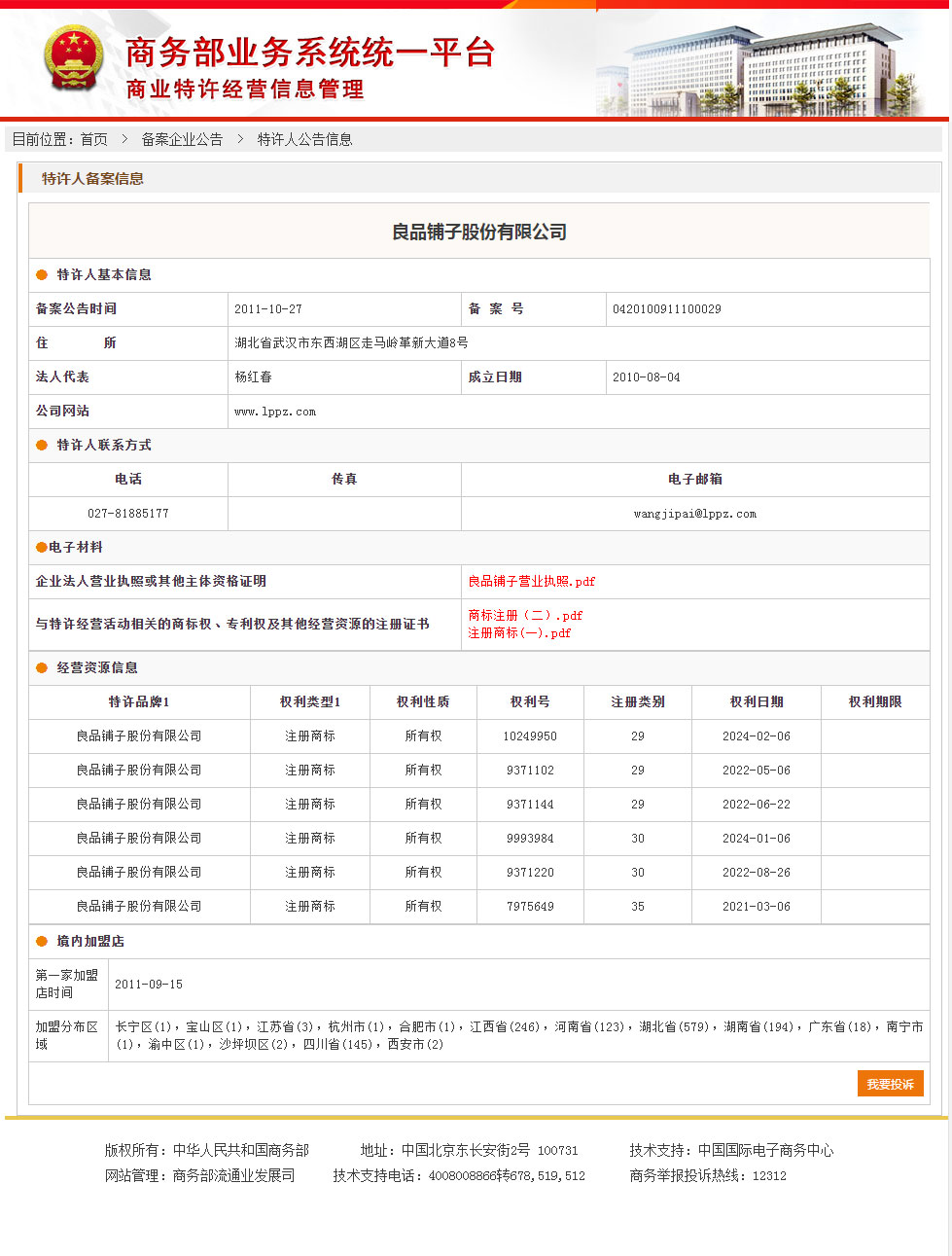This screenshot has height=1256, width=952.
Task: Click the 经营资源信息 section header
Action: tap(97, 668)
